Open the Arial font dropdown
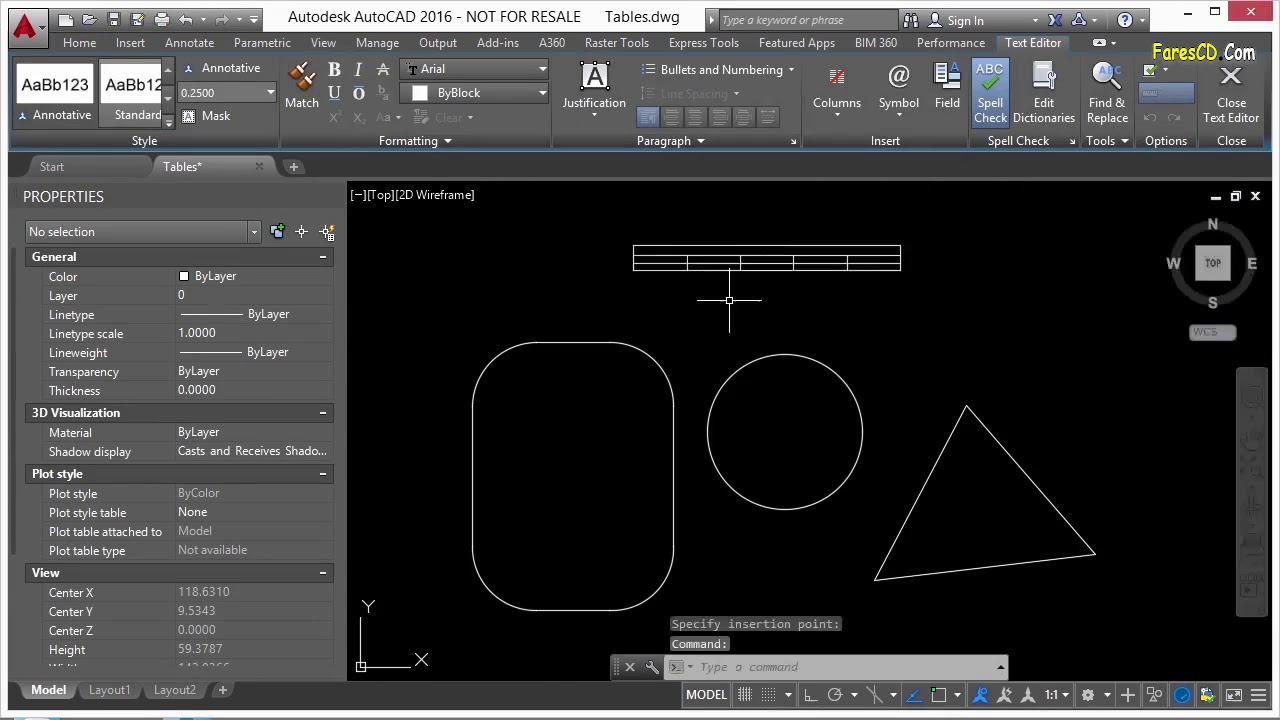The width and height of the screenshot is (1280, 720). pyautogui.click(x=475, y=69)
